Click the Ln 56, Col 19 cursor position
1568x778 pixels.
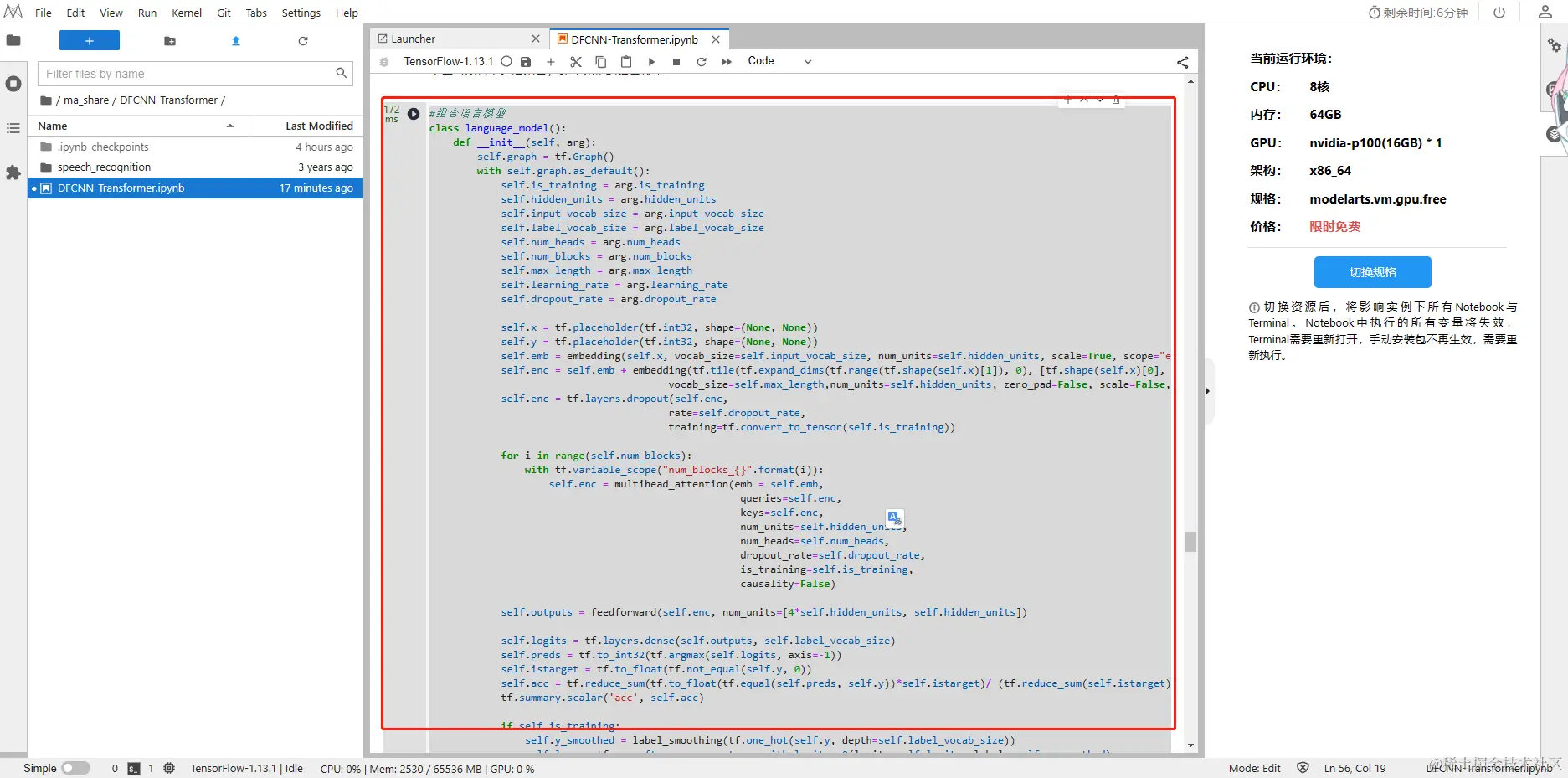click(x=1355, y=768)
